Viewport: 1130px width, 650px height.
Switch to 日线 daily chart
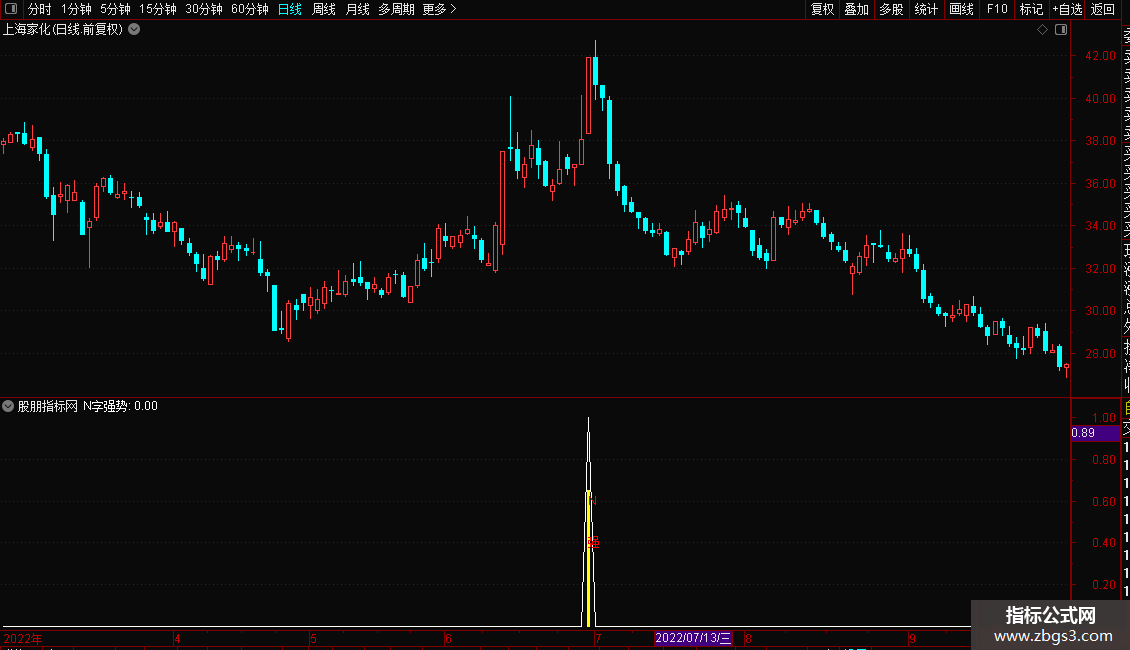point(290,9)
